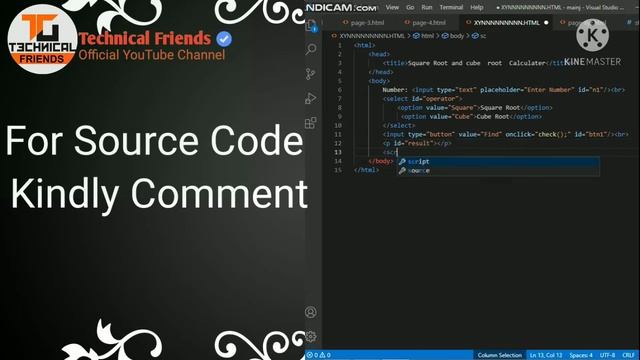Click option value="Cube" code line

471,117
